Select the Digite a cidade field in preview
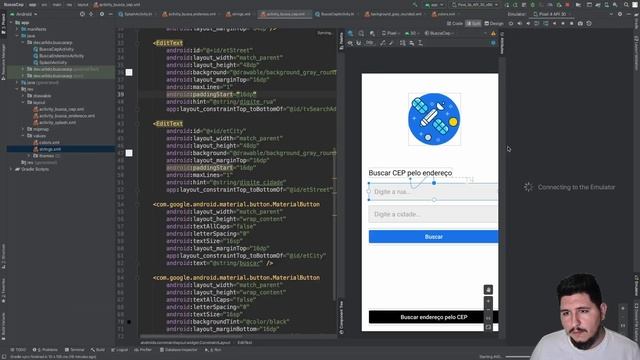 click(x=433, y=214)
